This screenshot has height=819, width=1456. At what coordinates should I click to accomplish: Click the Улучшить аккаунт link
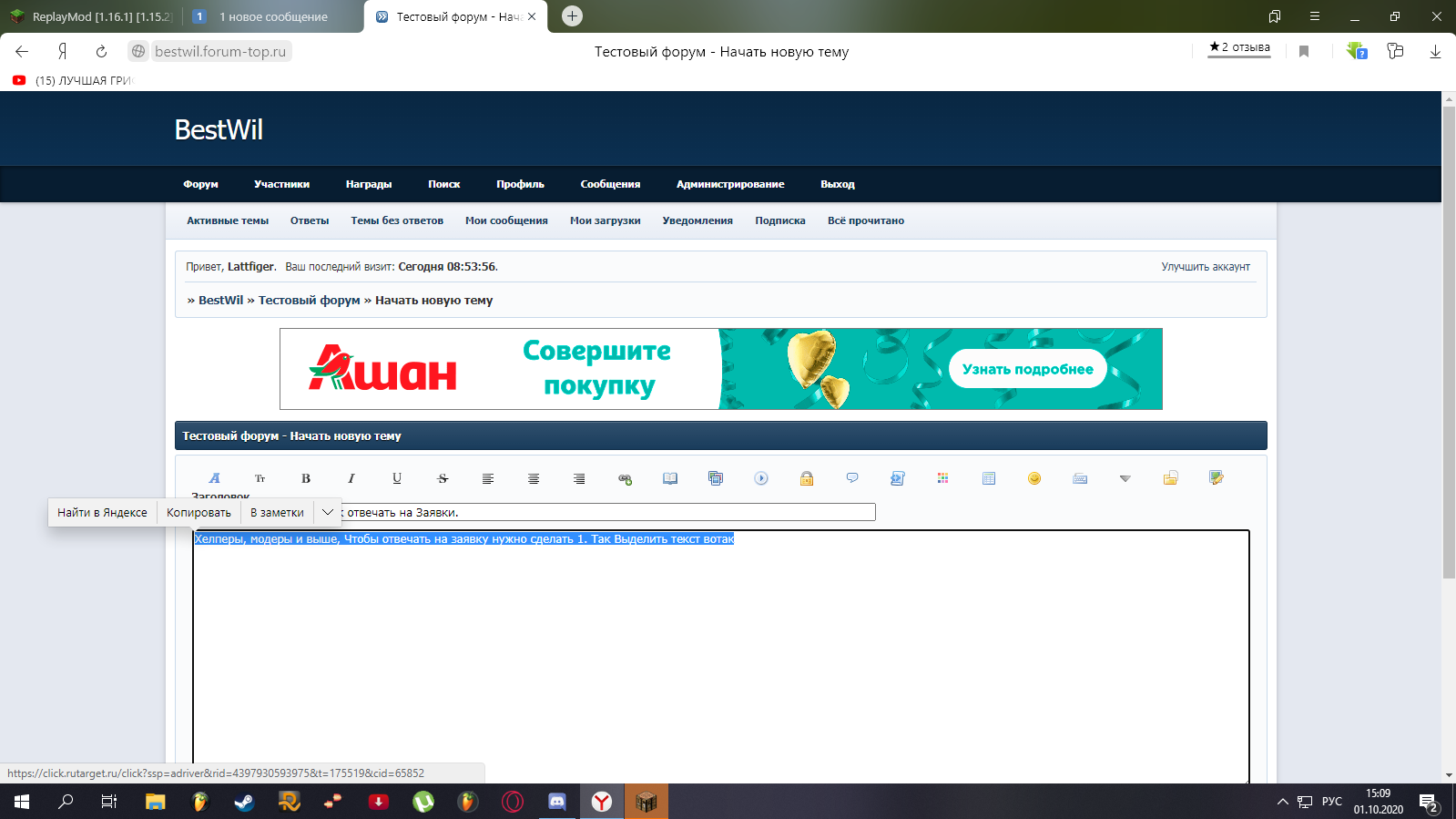[x=1205, y=267]
